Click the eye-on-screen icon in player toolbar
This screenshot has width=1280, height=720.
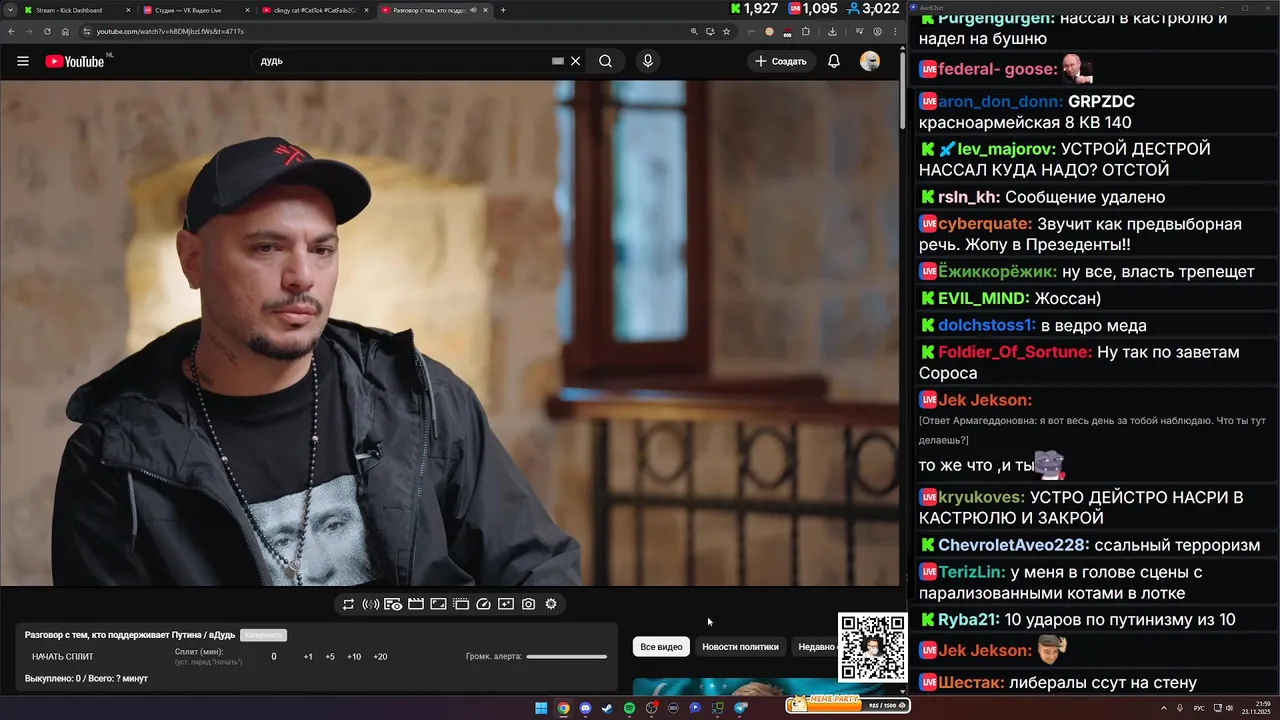tap(393, 604)
